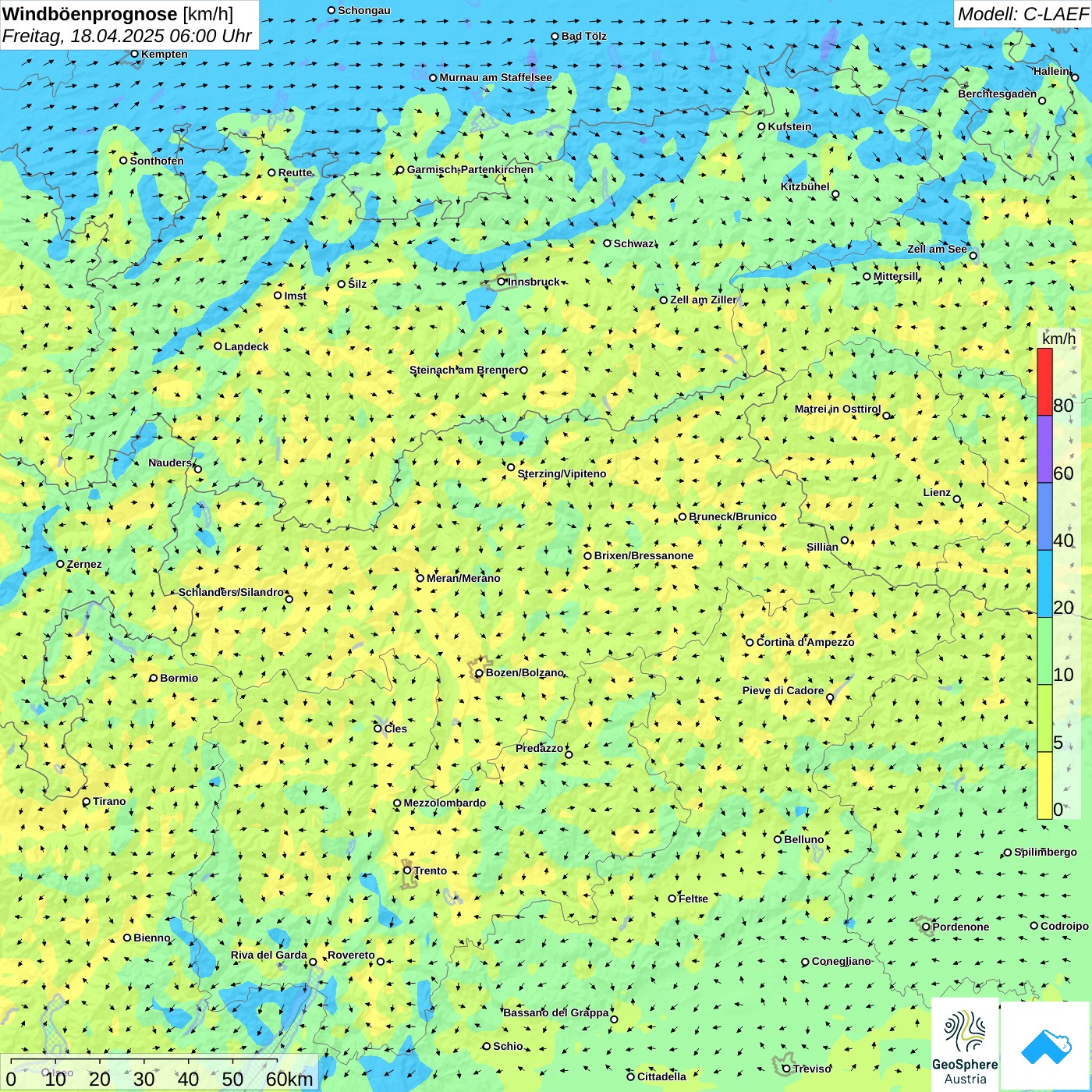Click the 'Rovereto' label
1092x1092 pixels.
click(x=351, y=955)
